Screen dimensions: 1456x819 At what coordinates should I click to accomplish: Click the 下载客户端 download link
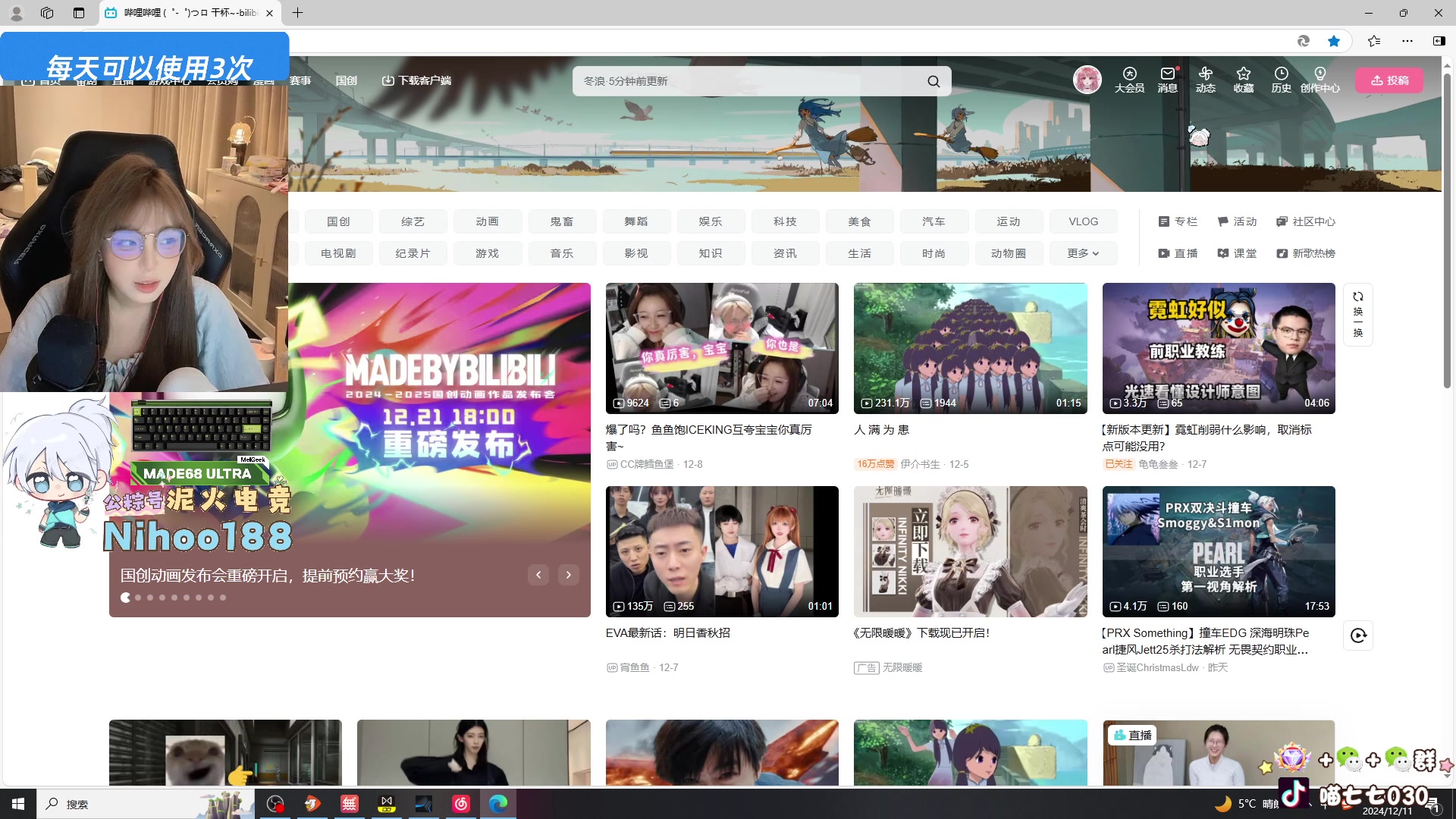pyautogui.click(x=416, y=80)
